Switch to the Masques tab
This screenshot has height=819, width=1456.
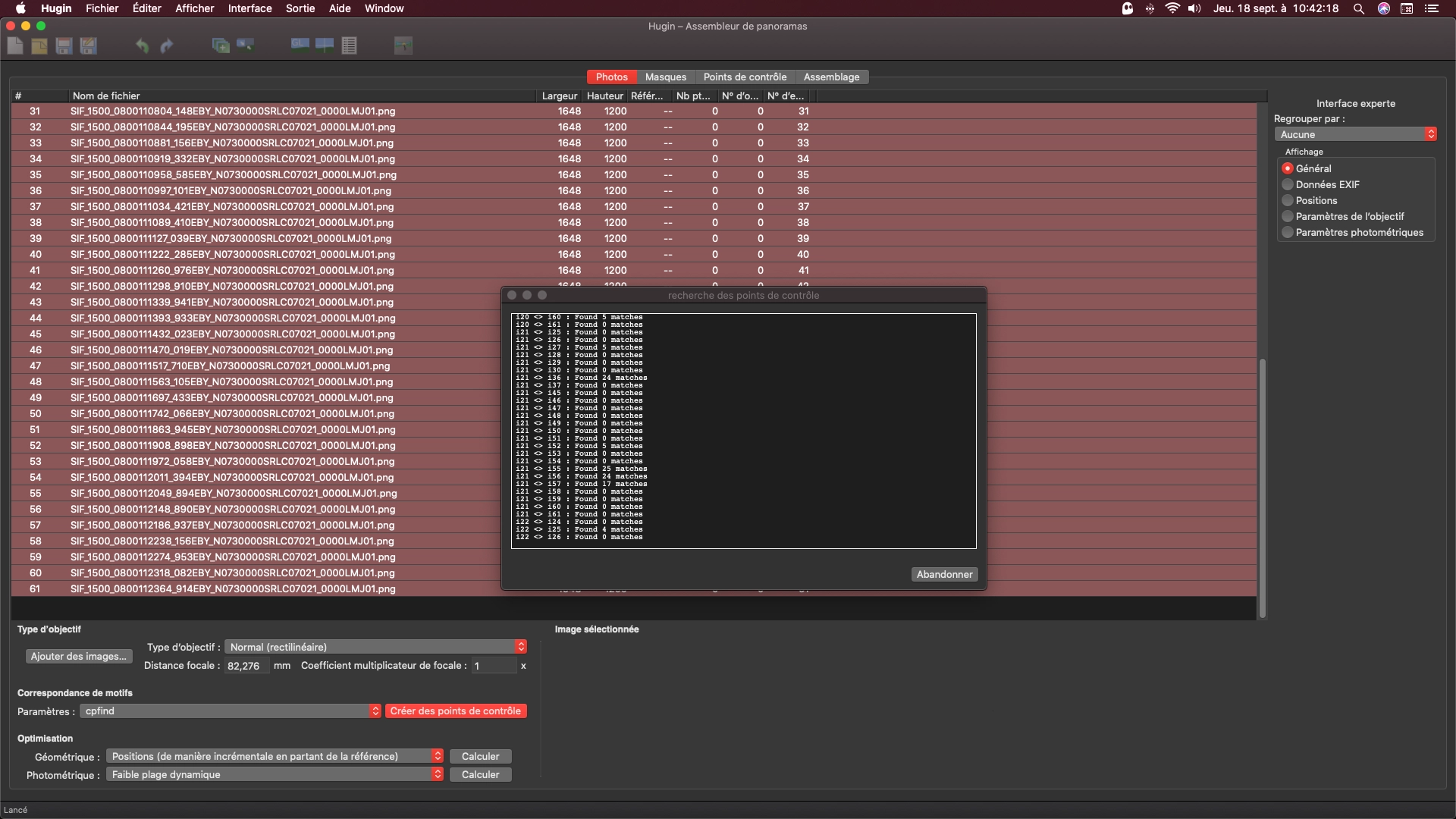click(666, 77)
